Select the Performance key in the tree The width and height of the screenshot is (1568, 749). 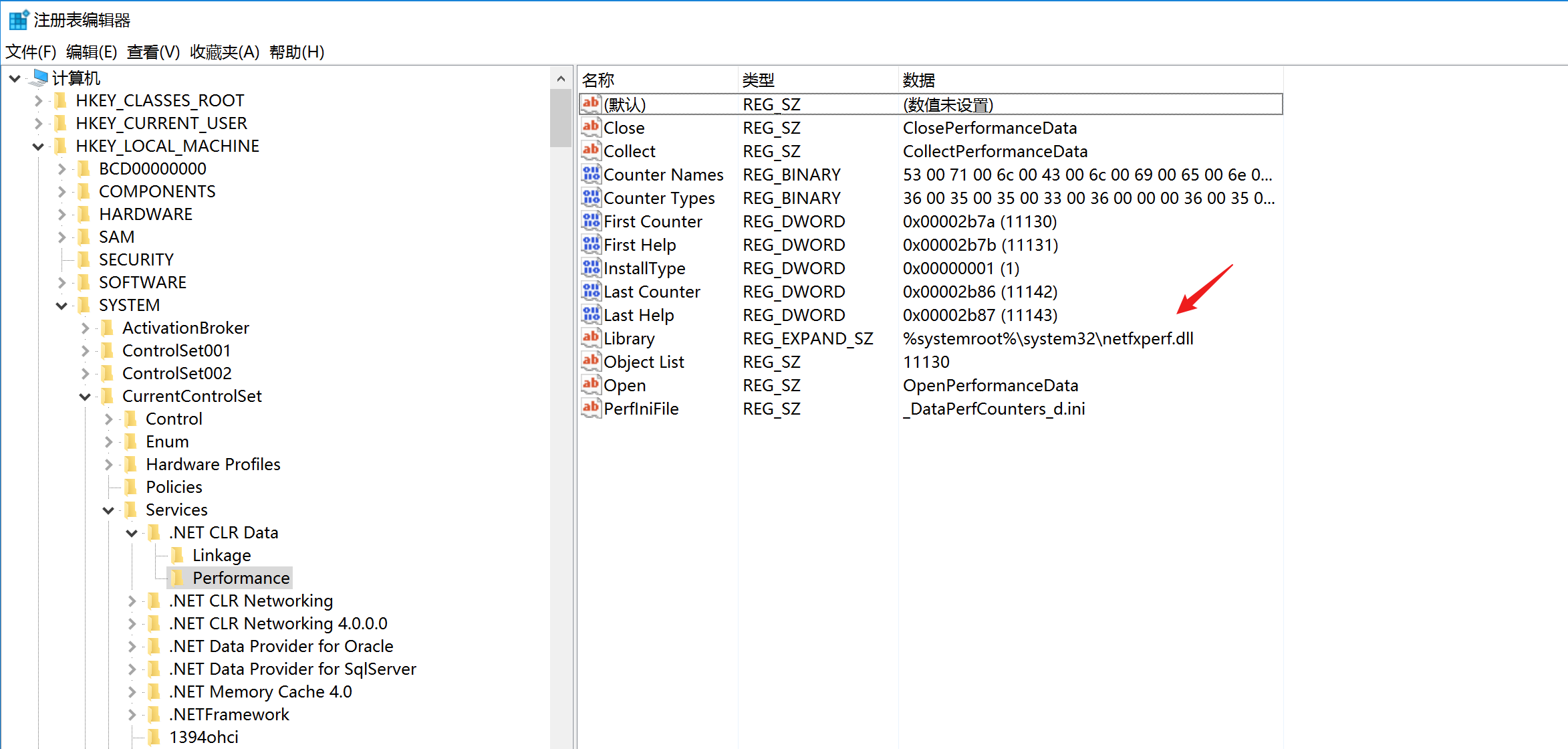241,578
